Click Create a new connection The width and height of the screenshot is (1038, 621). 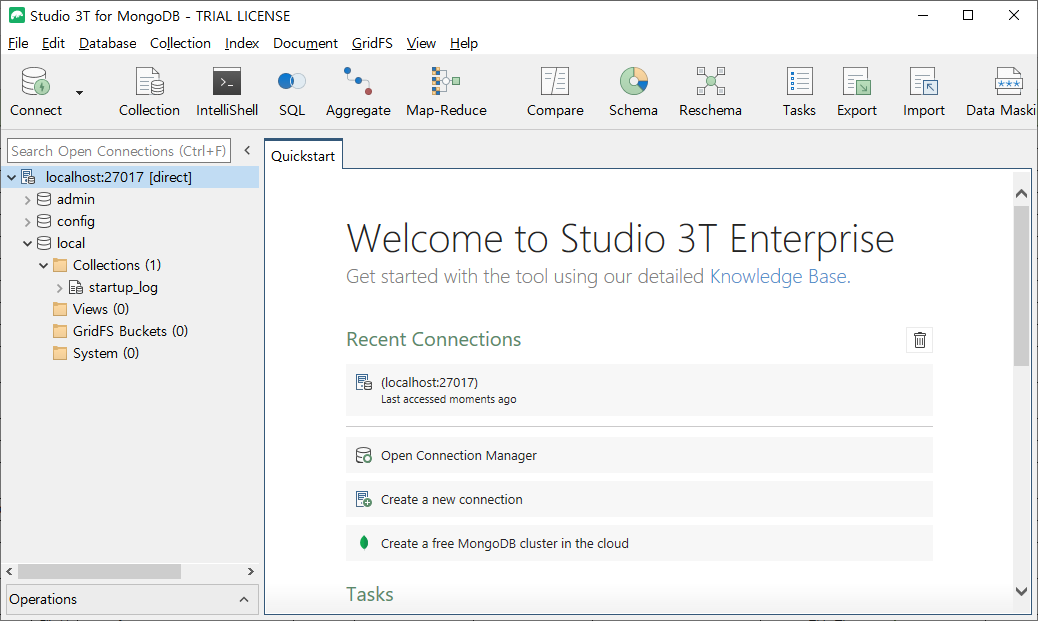pyautogui.click(x=639, y=499)
